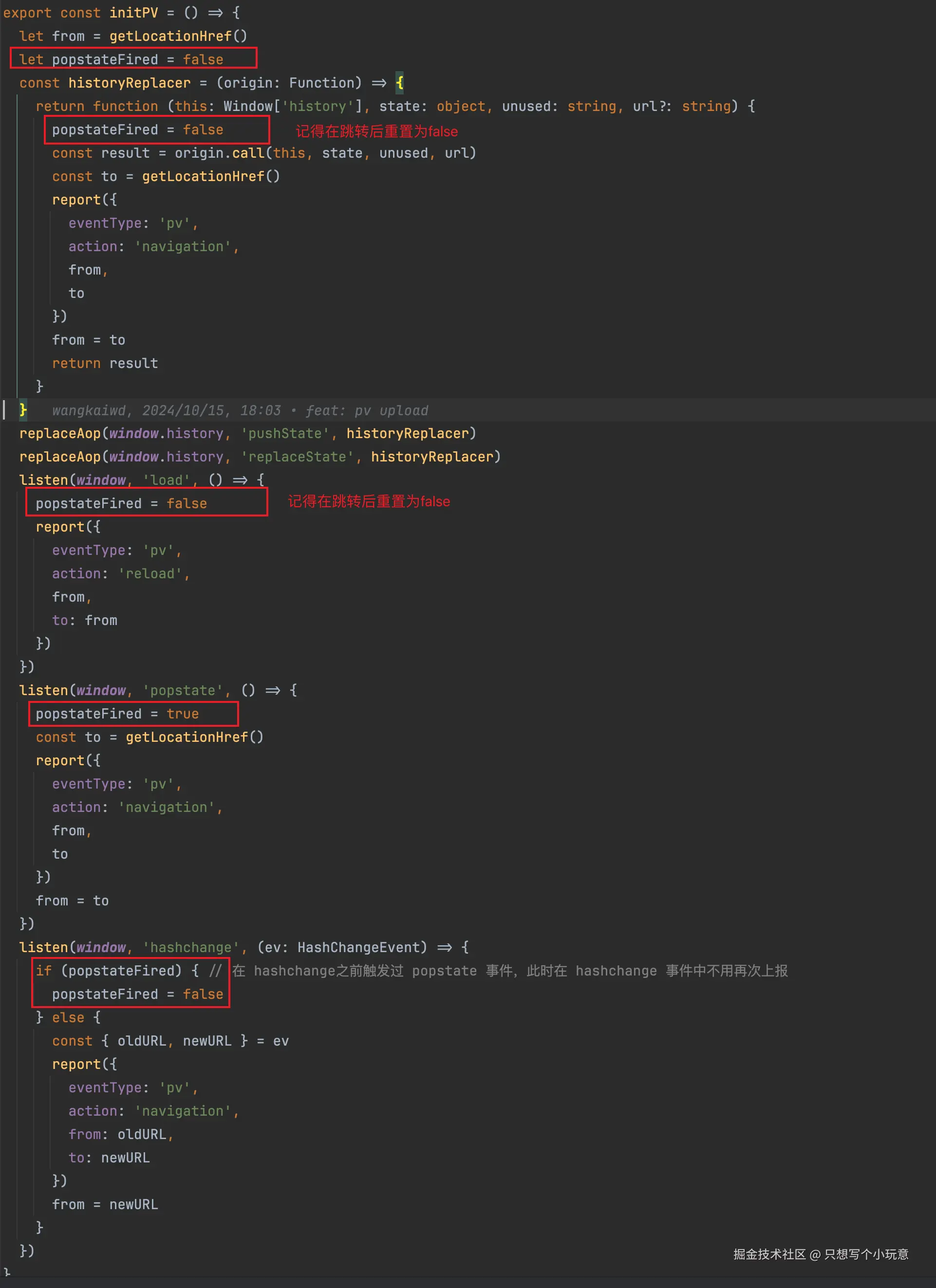
Task: Click the 'popstateFired = true' assignment
Action: (x=117, y=714)
